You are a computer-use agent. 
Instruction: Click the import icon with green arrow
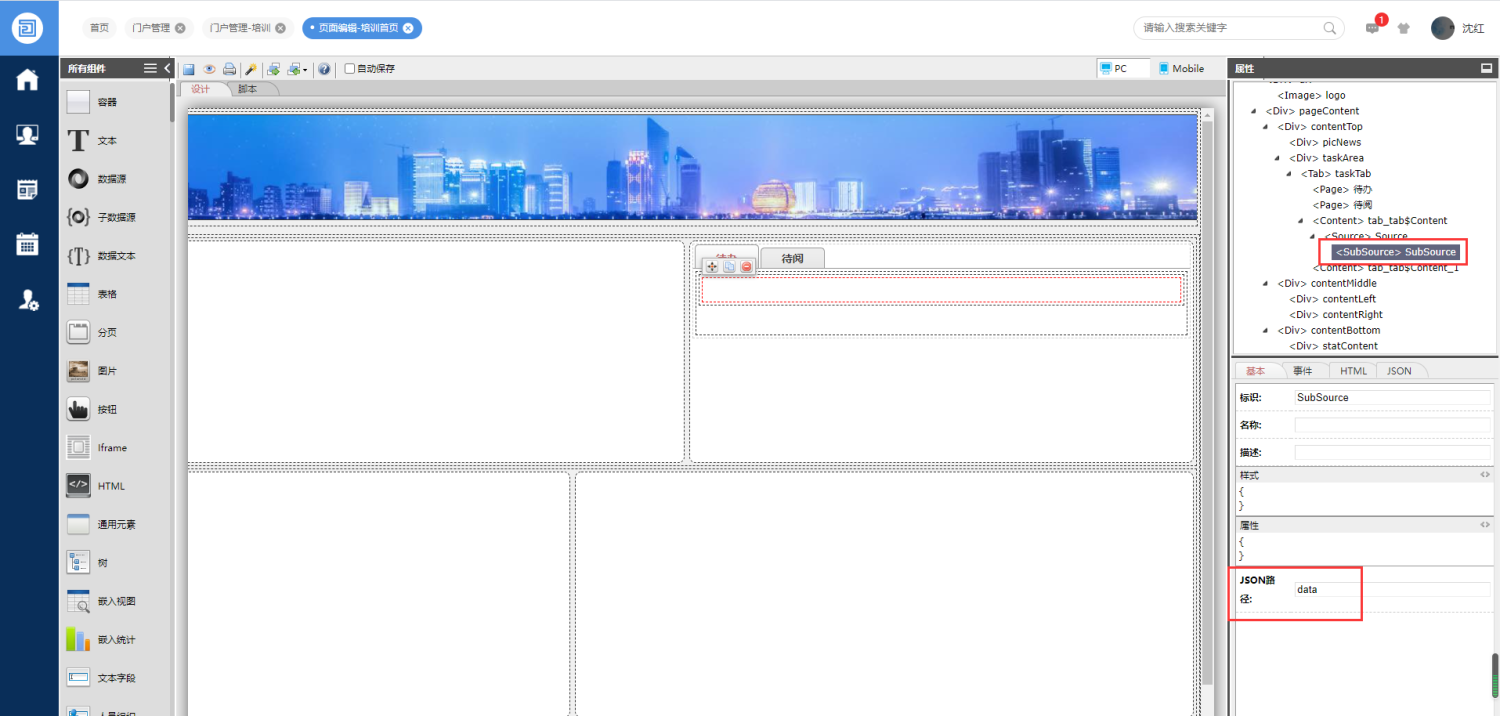point(273,69)
